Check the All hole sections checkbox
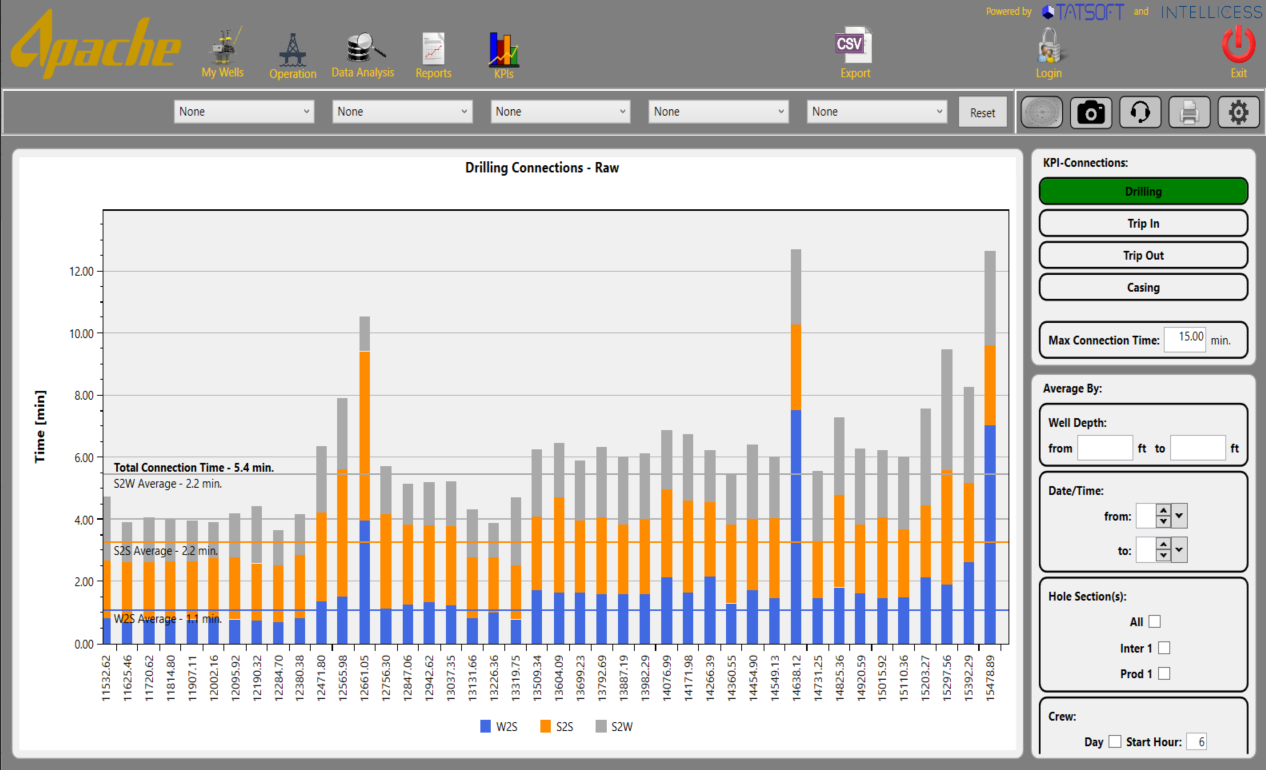The width and height of the screenshot is (1266, 770). 1154,622
